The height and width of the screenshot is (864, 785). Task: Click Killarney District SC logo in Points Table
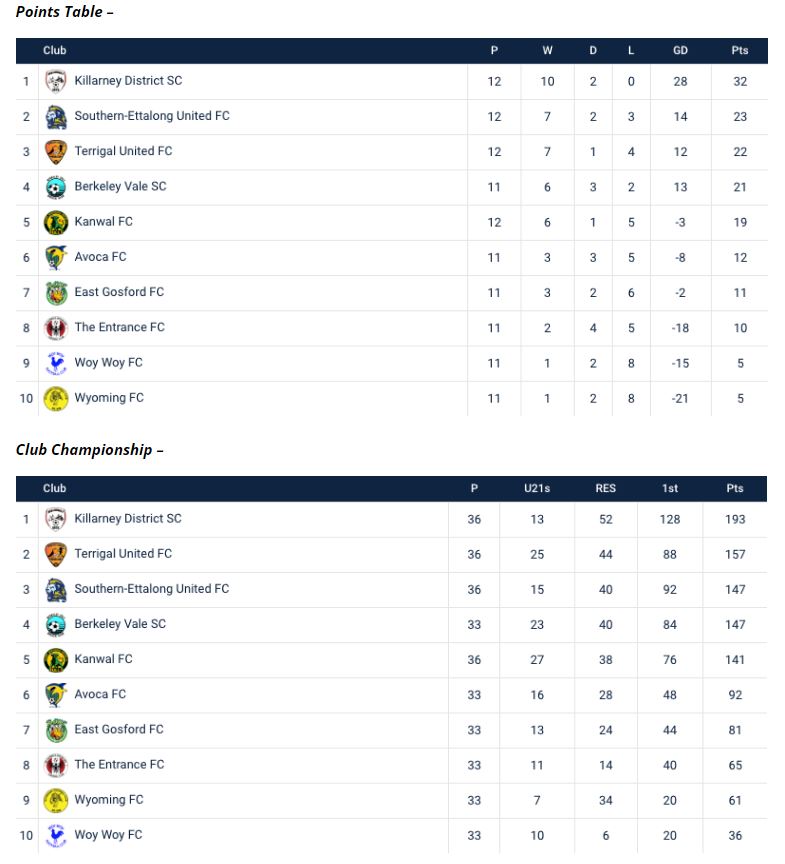pyautogui.click(x=56, y=81)
